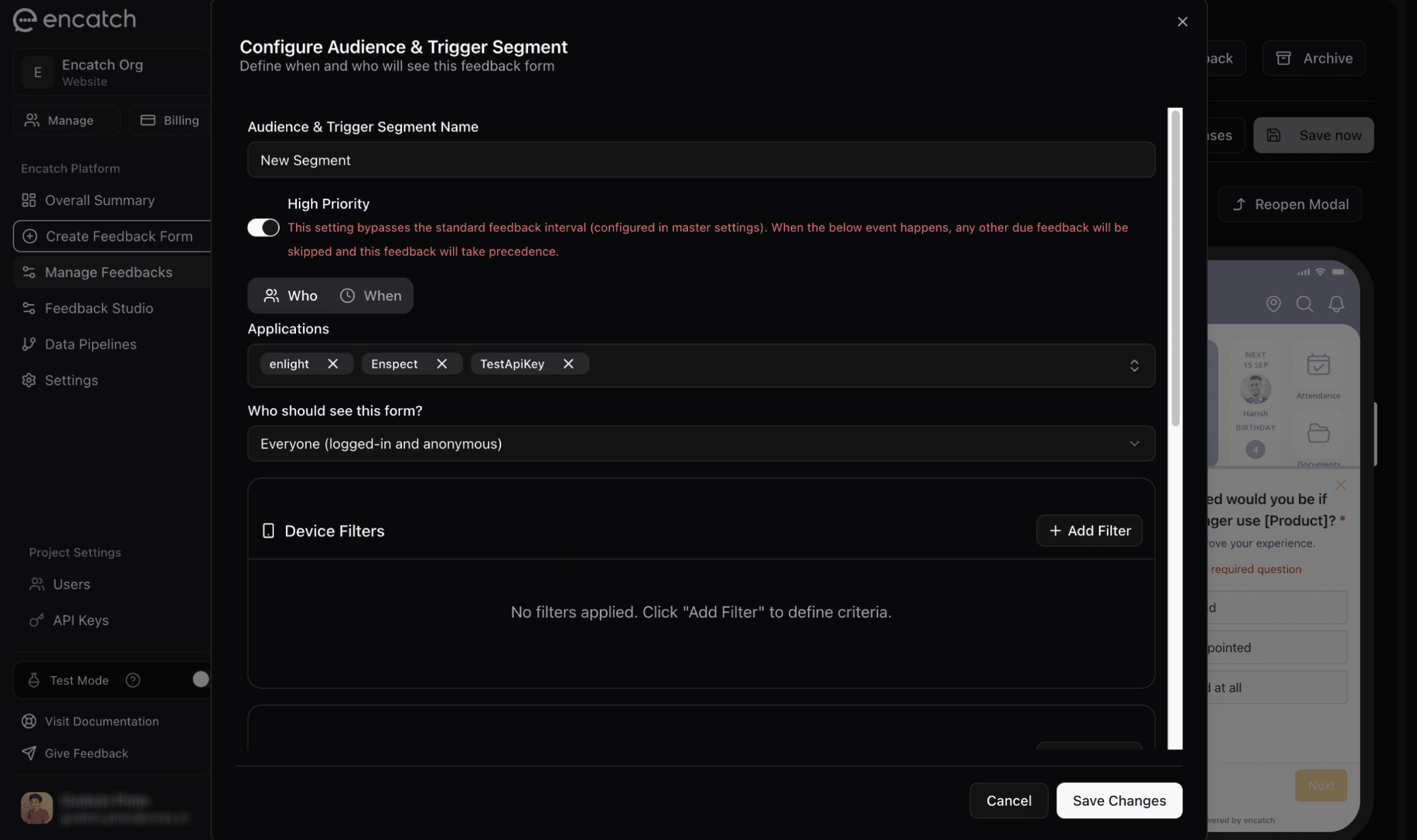Click the Save Changes button
Viewport: 1417px width, 840px height.
click(1119, 800)
